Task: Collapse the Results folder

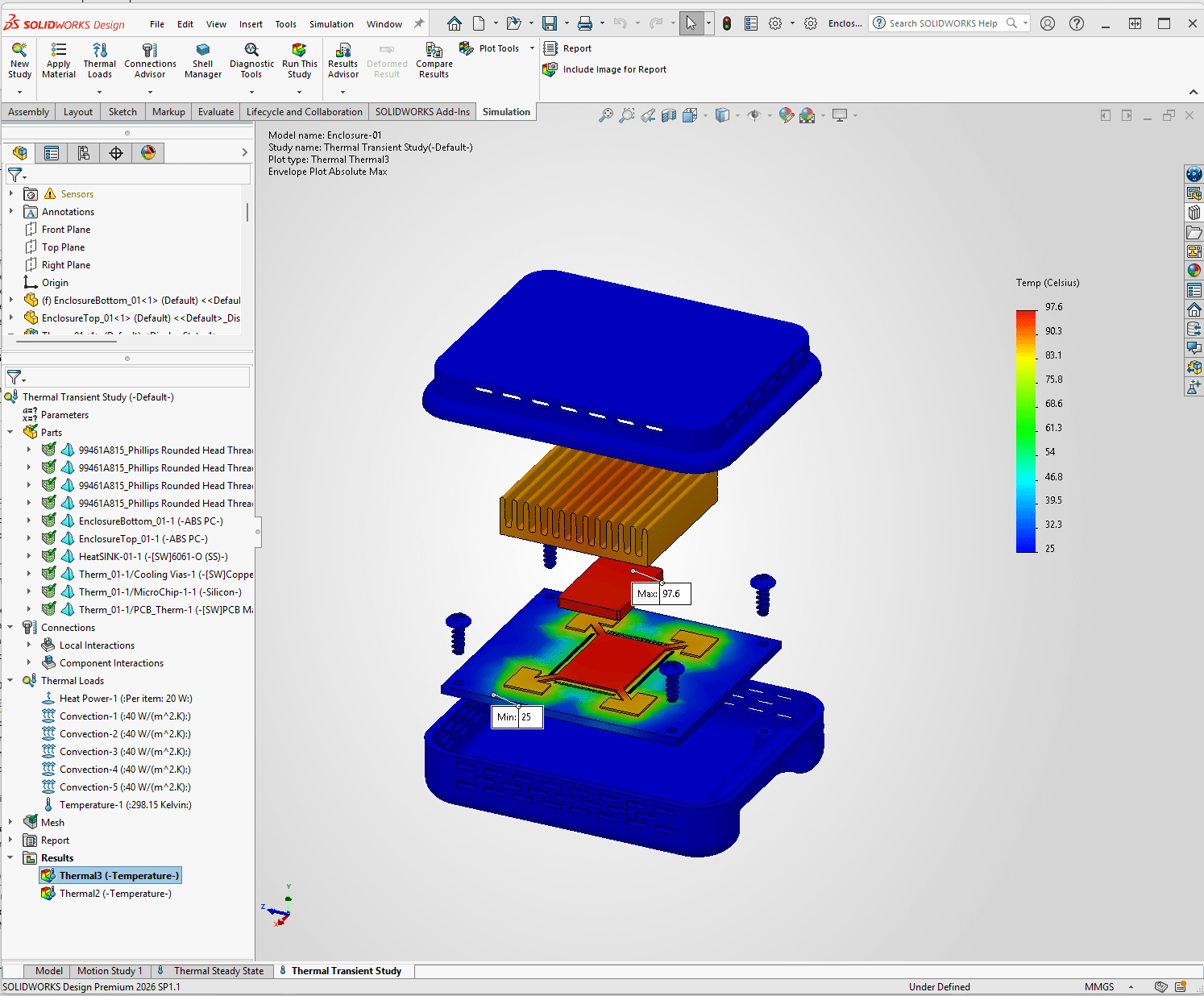Action: point(10,857)
